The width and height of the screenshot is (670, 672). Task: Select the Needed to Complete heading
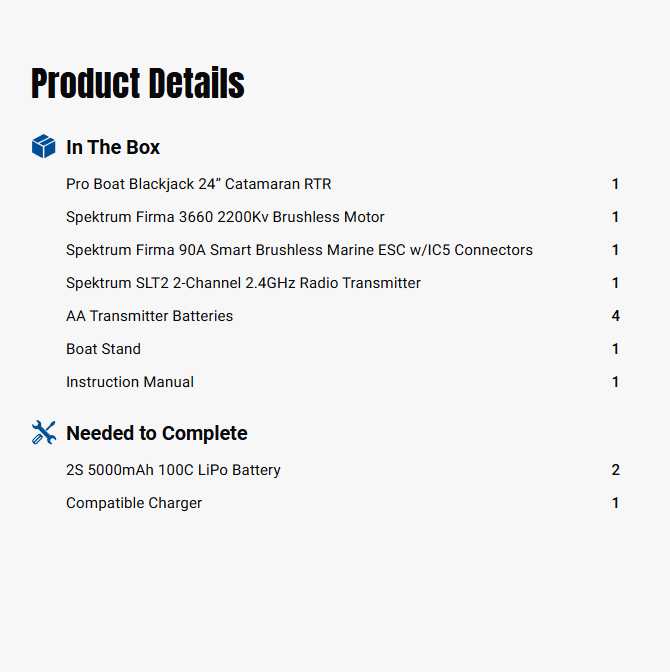pos(156,433)
